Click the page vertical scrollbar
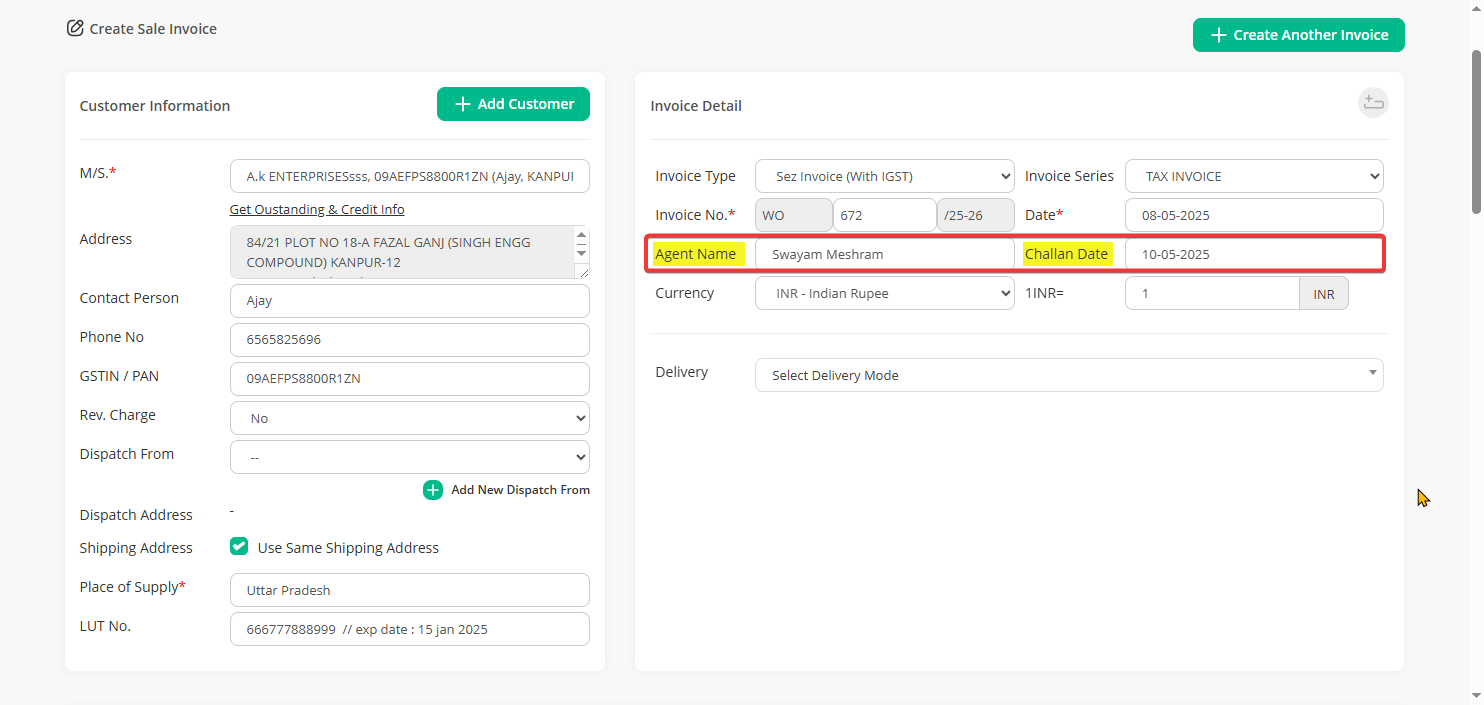This screenshot has width=1484, height=705. [1476, 130]
